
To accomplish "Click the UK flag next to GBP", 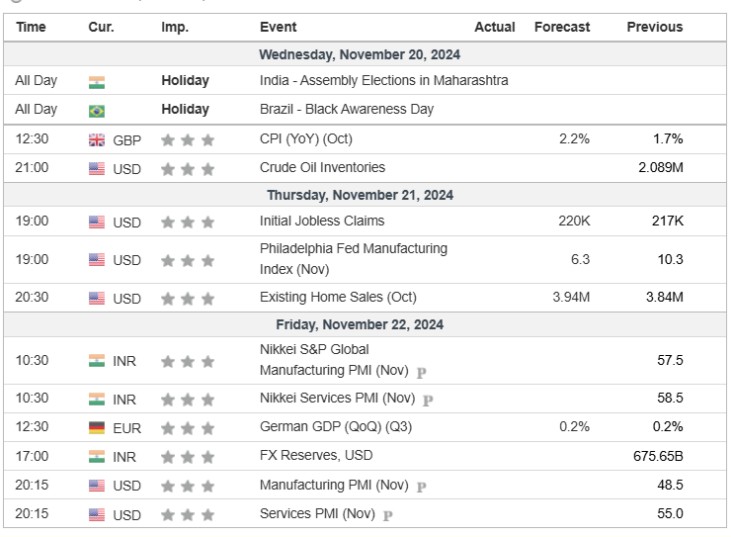I will point(97,140).
